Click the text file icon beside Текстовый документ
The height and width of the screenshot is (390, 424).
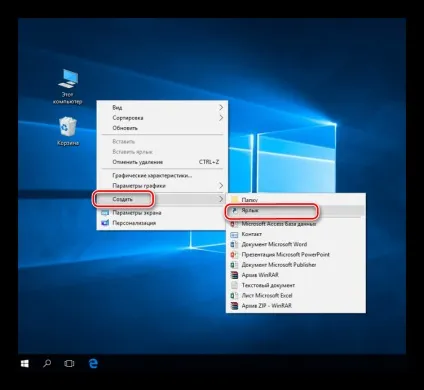(x=235, y=285)
